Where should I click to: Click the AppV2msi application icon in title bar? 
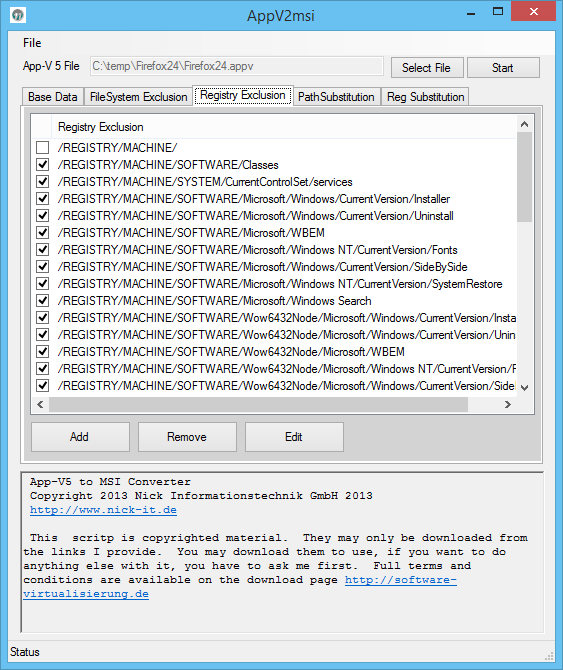(x=18, y=15)
